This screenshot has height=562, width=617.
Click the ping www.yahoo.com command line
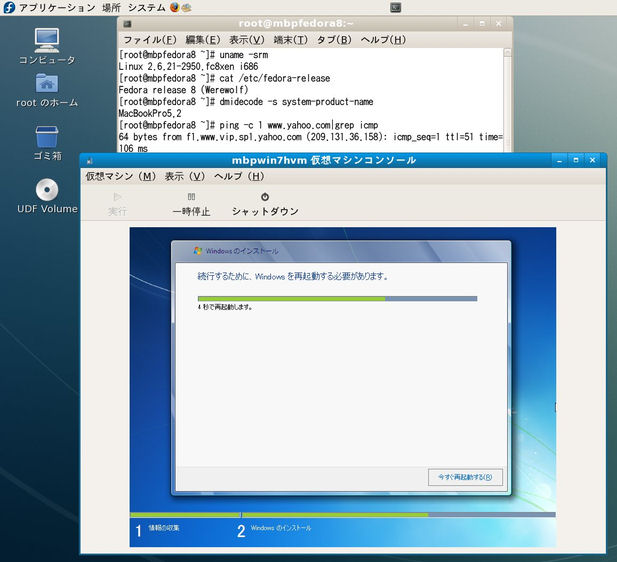[x=248, y=126]
